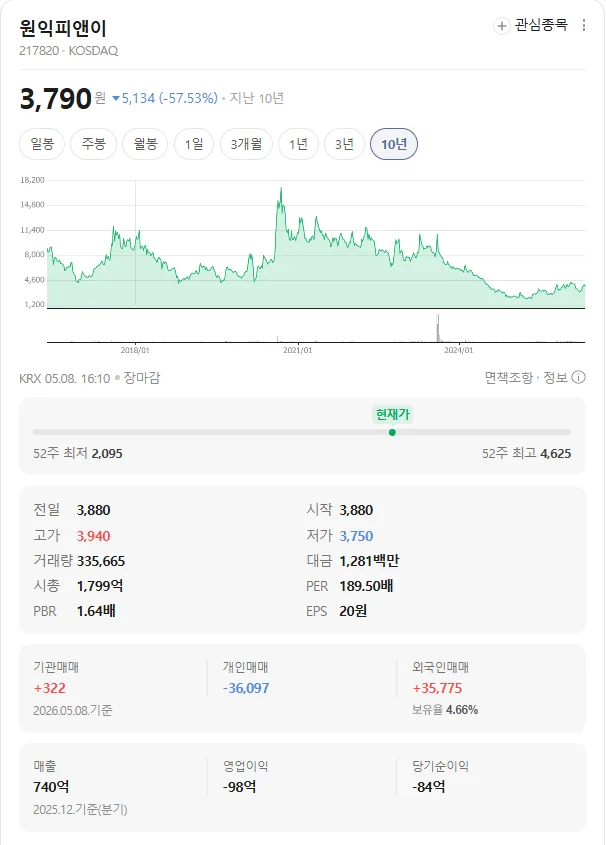606x845 pixels.
Task: Select the 3년 chart range
Action: point(344,144)
